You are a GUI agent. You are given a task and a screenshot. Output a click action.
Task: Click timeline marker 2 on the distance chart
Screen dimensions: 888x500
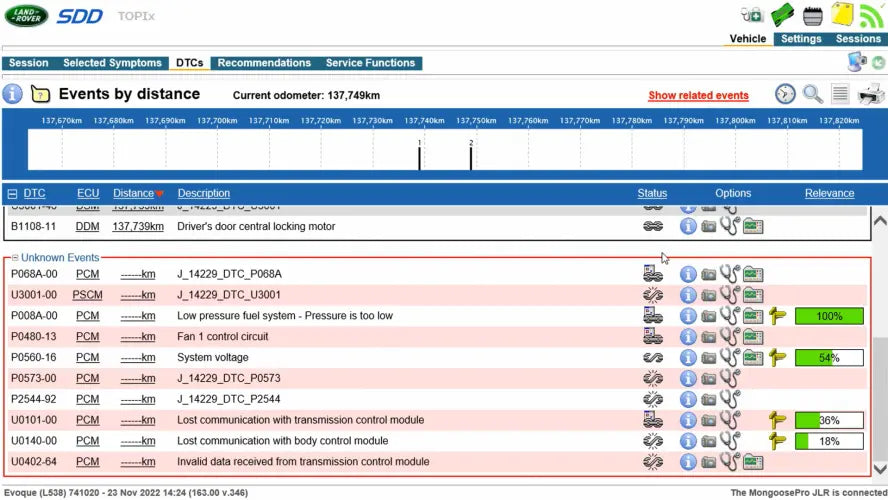(x=471, y=156)
